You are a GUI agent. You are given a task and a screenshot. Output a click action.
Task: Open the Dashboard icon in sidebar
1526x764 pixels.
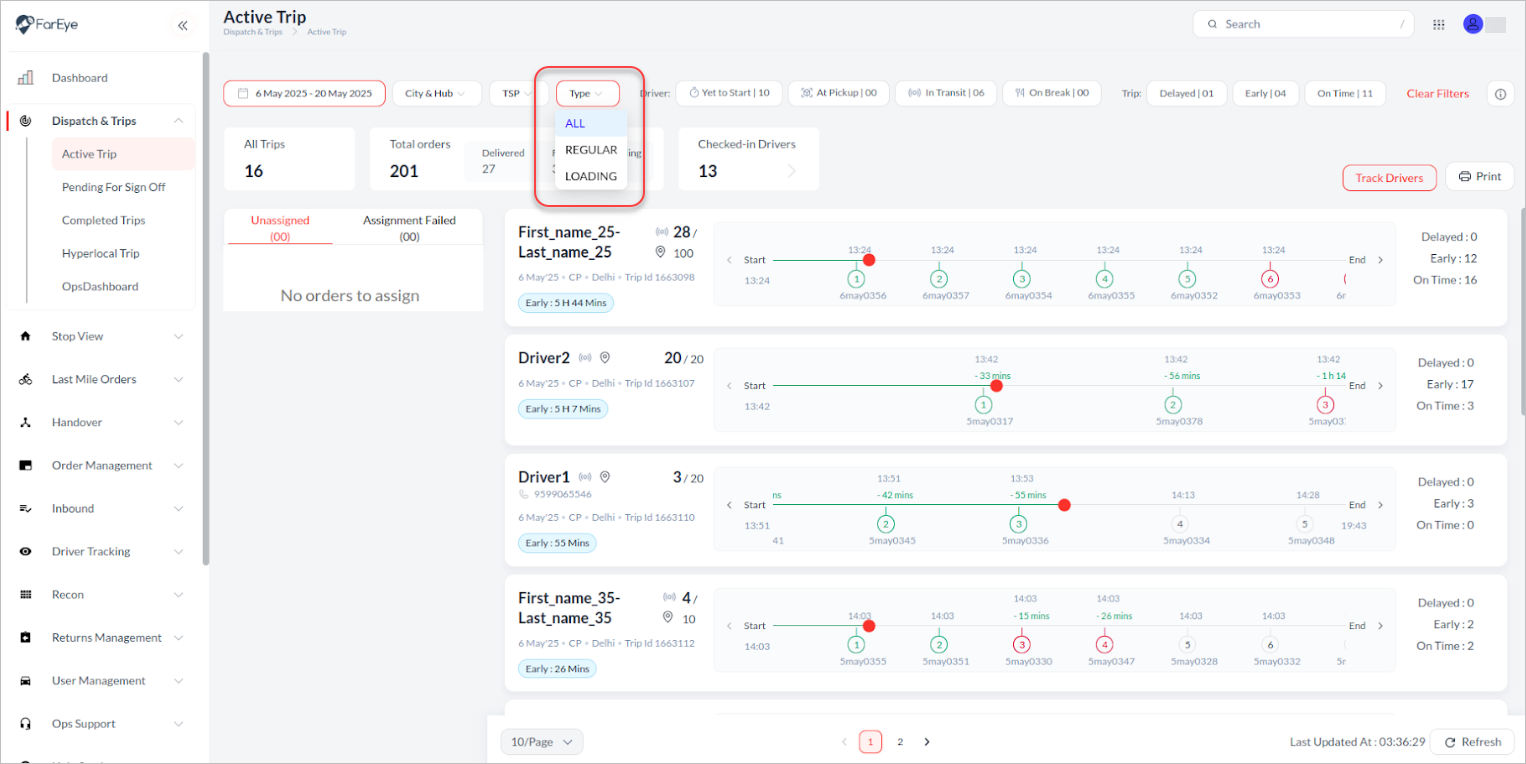tap(26, 78)
